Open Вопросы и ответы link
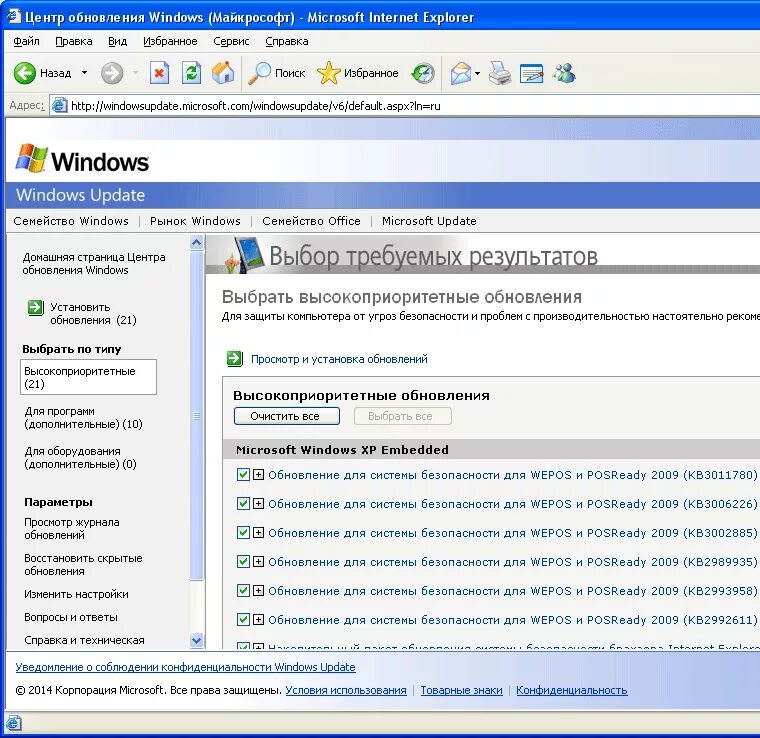The width and height of the screenshot is (760, 738). pyautogui.click(x=71, y=617)
